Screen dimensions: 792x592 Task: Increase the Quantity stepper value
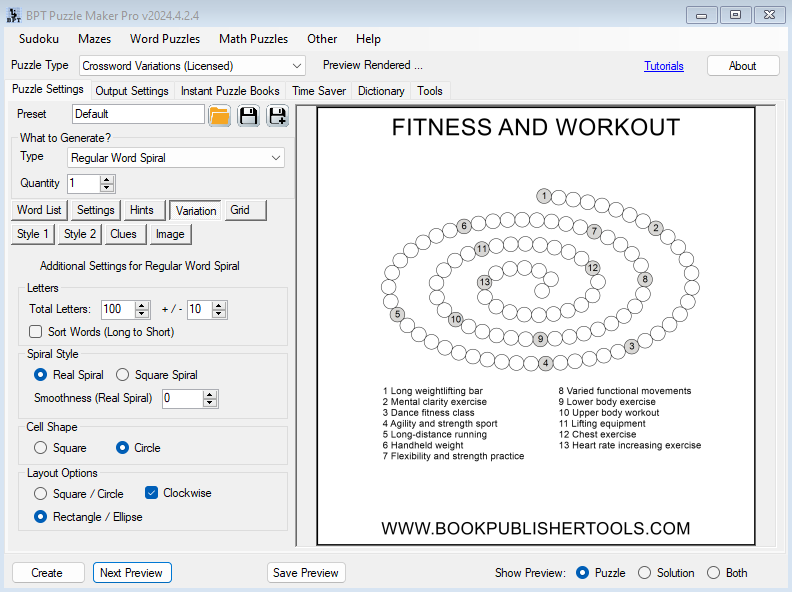[x=108, y=179]
